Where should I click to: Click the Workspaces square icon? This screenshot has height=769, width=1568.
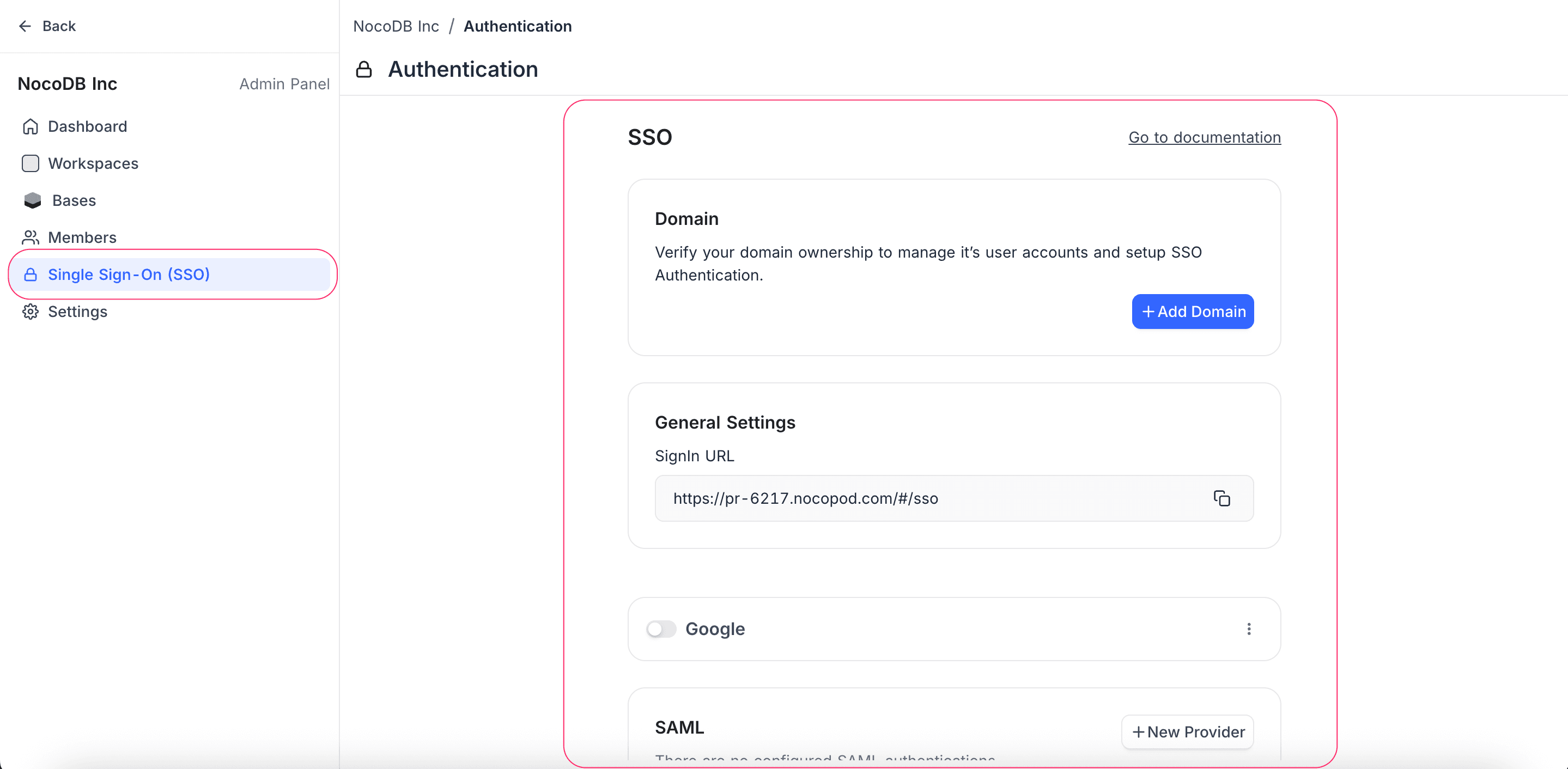[x=31, y=163]
